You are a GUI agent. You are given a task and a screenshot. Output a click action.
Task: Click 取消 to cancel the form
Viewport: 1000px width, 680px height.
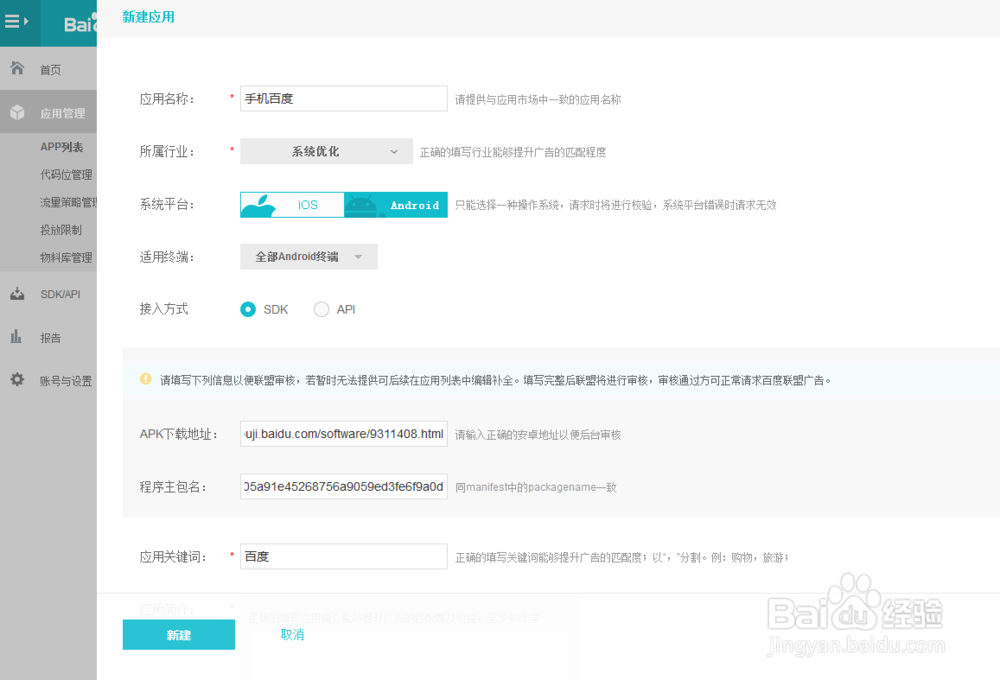292,634
